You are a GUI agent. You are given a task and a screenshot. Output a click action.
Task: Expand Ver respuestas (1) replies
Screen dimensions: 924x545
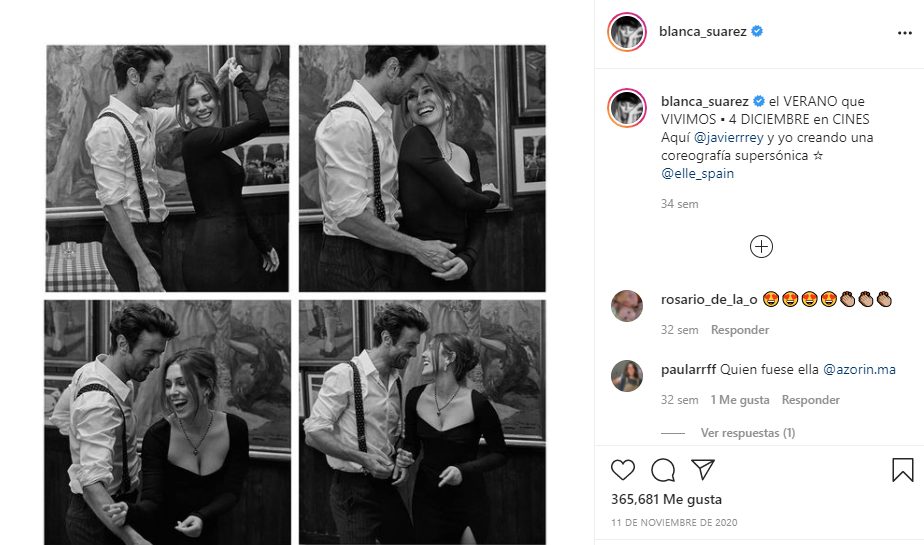(747, 433)
